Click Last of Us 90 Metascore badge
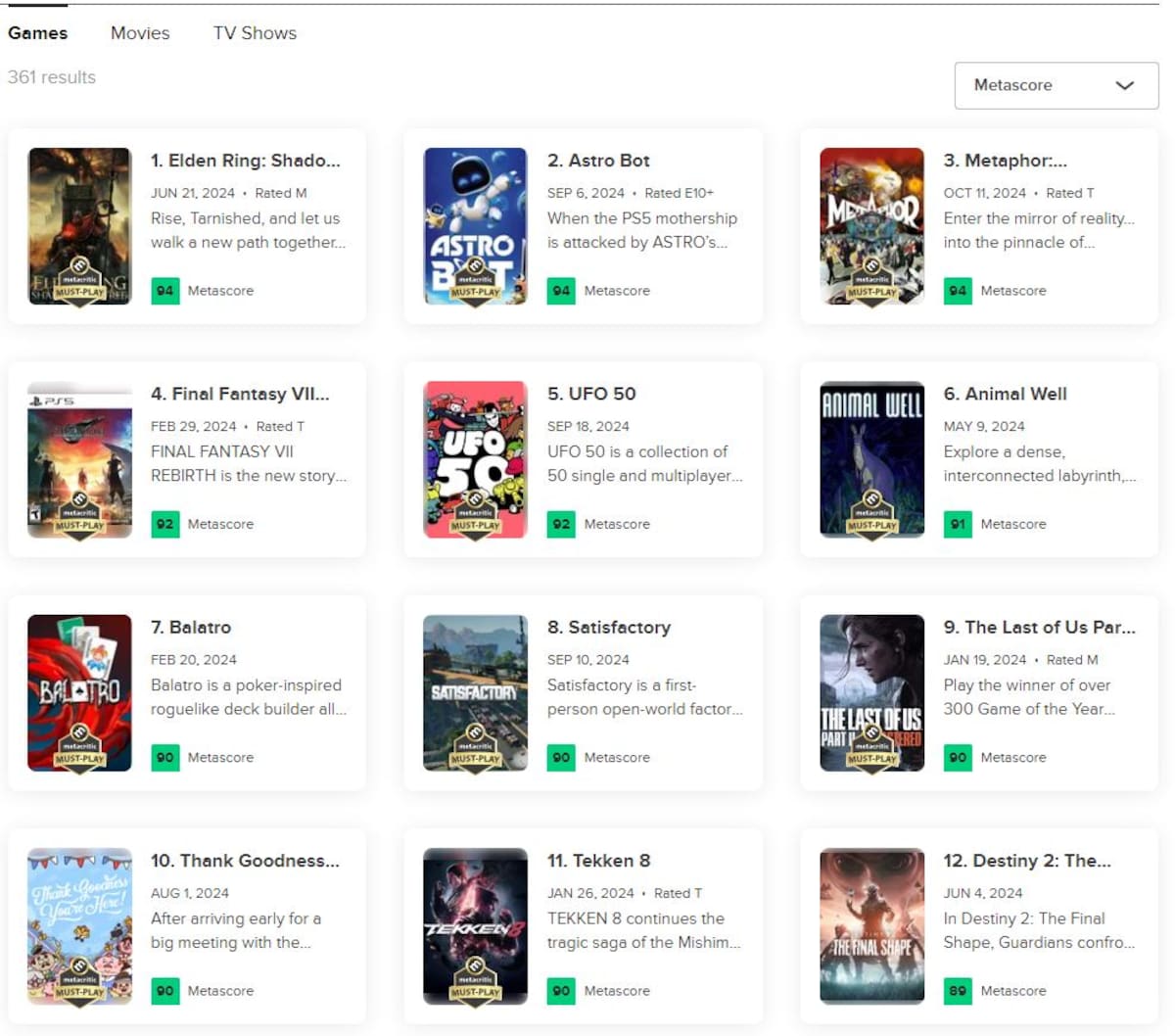 click(958, 757)
